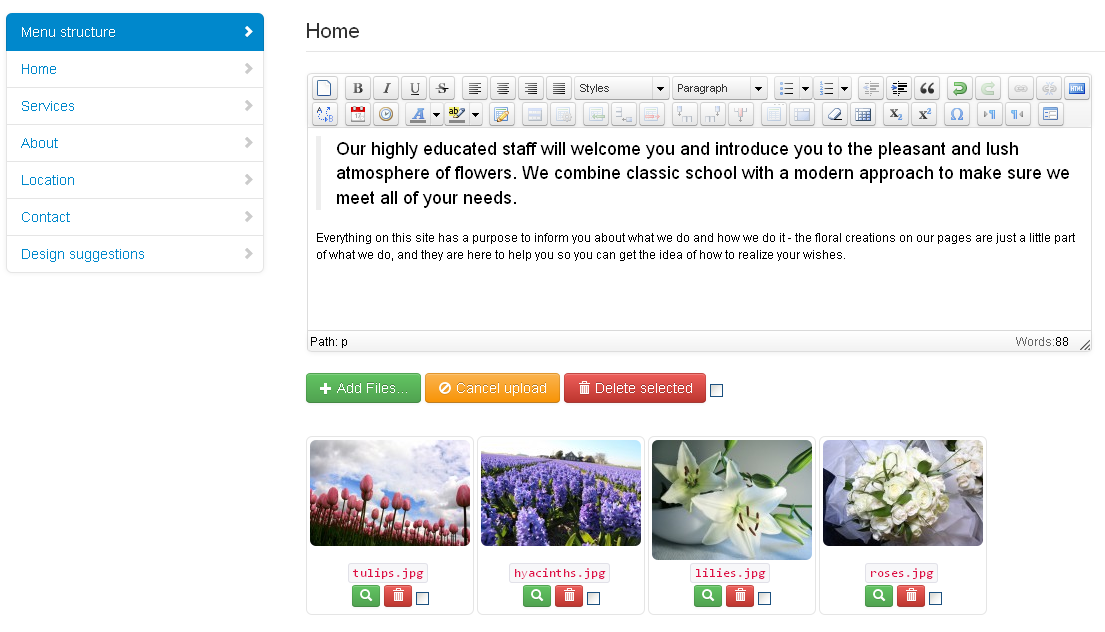Open the Services menu item
Viewport: 1105px width, 632px height.
48,106
